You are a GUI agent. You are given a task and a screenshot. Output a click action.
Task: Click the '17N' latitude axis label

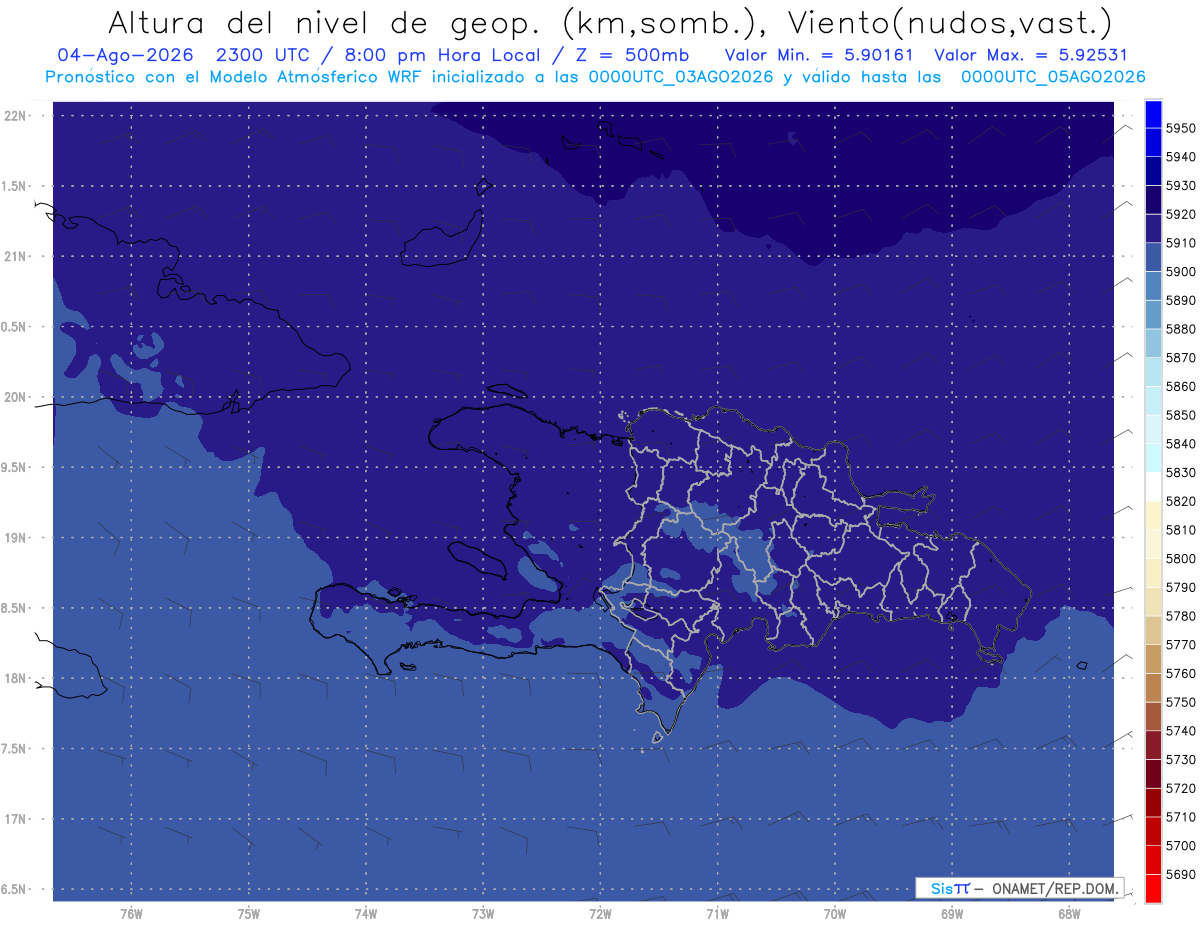pos(15,819)
